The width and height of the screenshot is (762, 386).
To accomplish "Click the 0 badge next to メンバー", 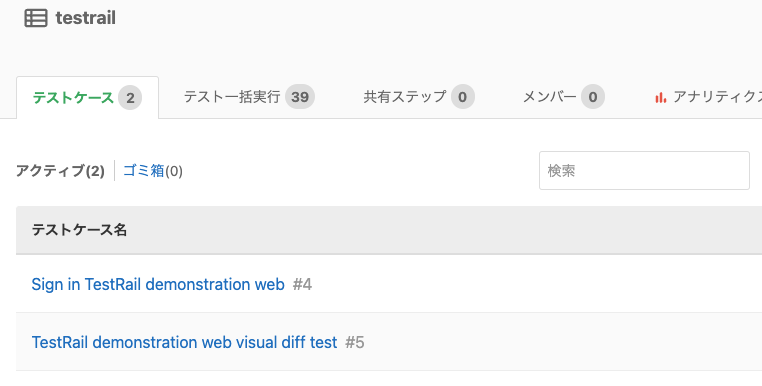I will pyautogui.click(x=592, y=97).
